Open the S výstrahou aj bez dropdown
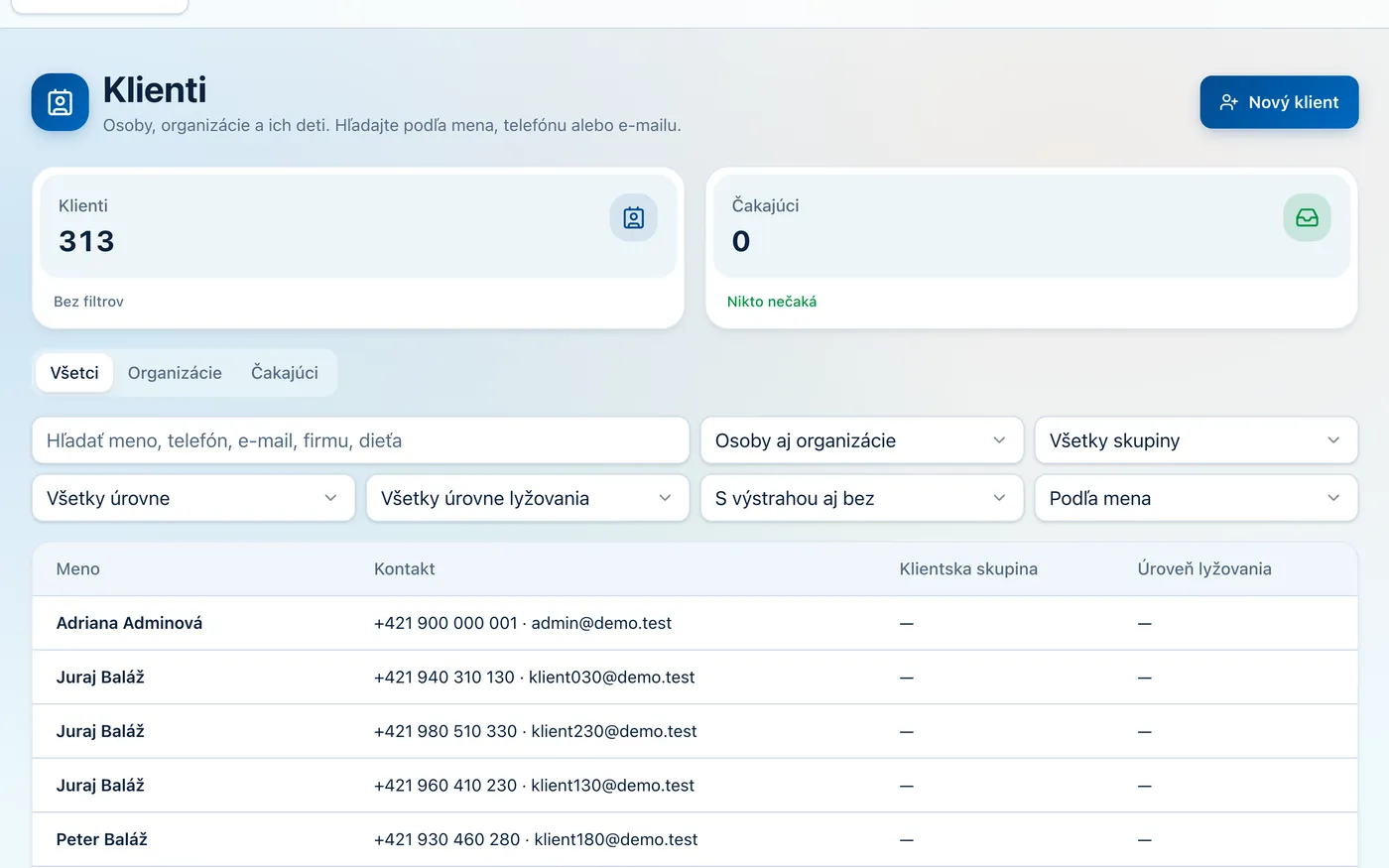The image size is (1389, 868). pyautogui.click(x=862, y=498)
